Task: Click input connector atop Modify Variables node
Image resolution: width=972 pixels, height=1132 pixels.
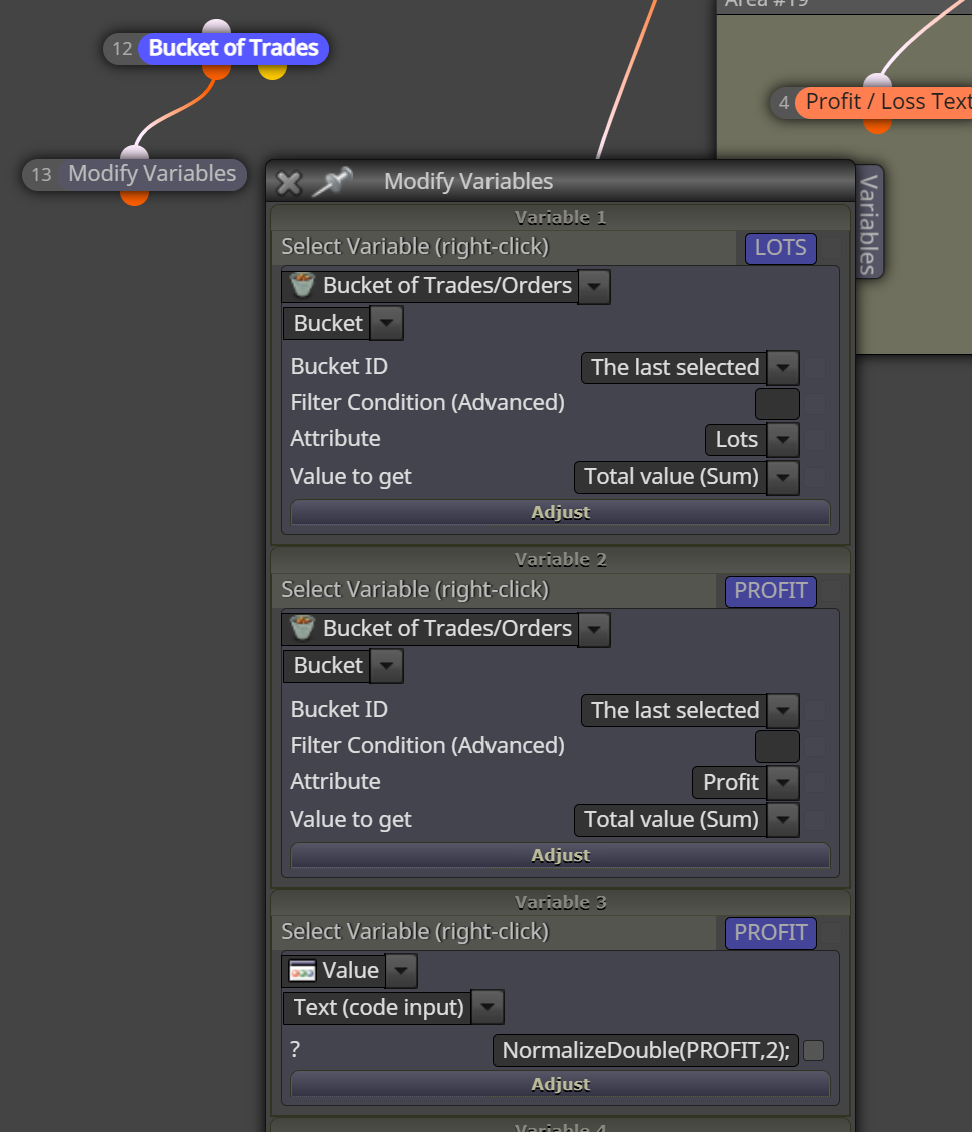Action: pyautogui.click(x=134, y=152)
